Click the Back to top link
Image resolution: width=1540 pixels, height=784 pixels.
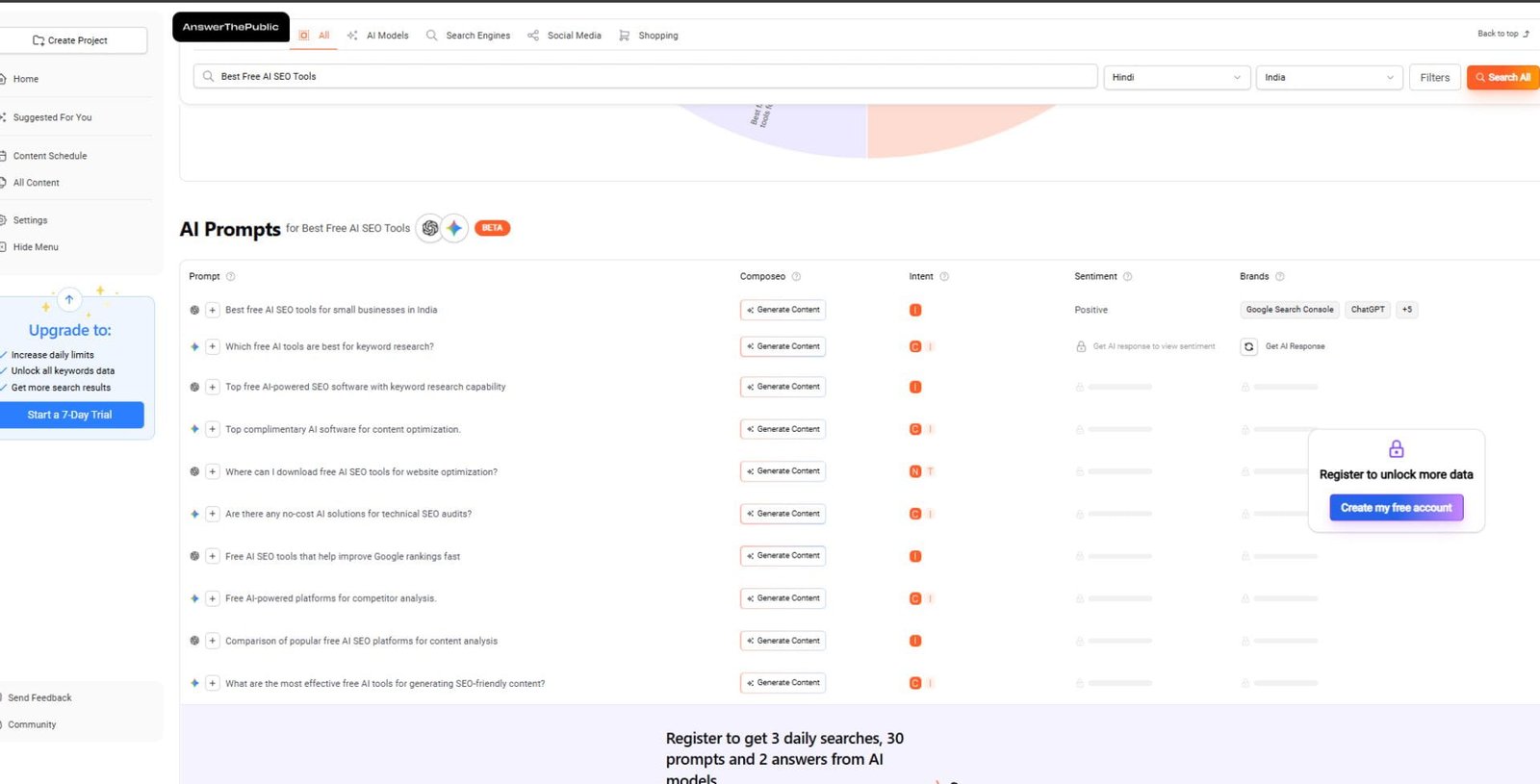[1503, 34]
